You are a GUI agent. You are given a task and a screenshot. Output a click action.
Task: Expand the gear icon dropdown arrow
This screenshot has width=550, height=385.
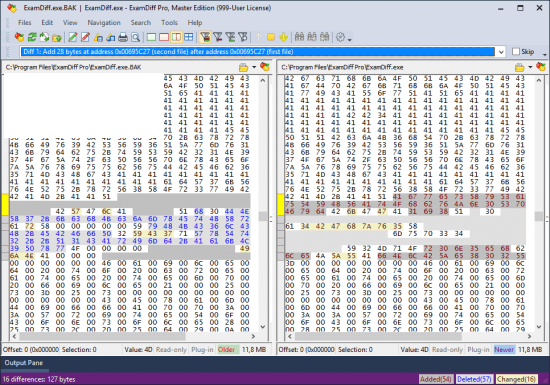tap(349, 40)
